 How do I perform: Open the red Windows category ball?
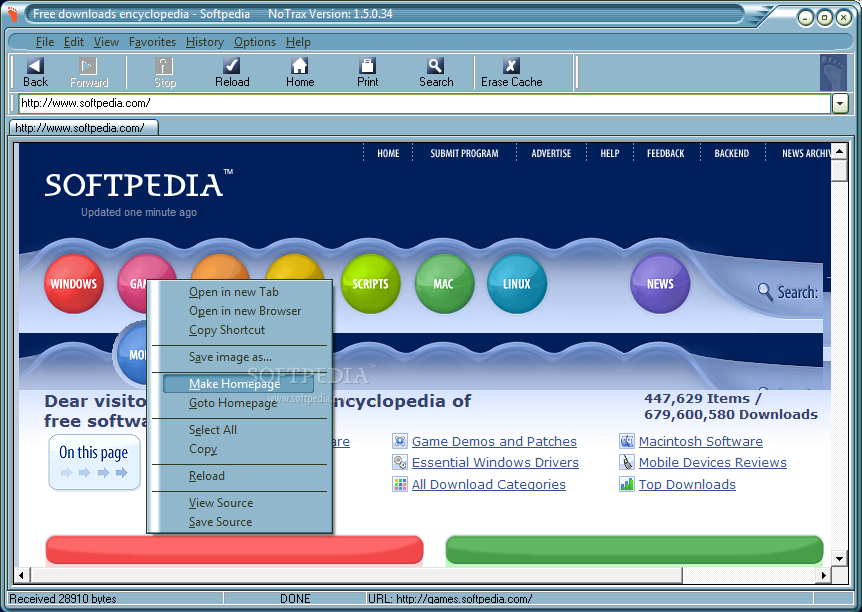point(74,284)
